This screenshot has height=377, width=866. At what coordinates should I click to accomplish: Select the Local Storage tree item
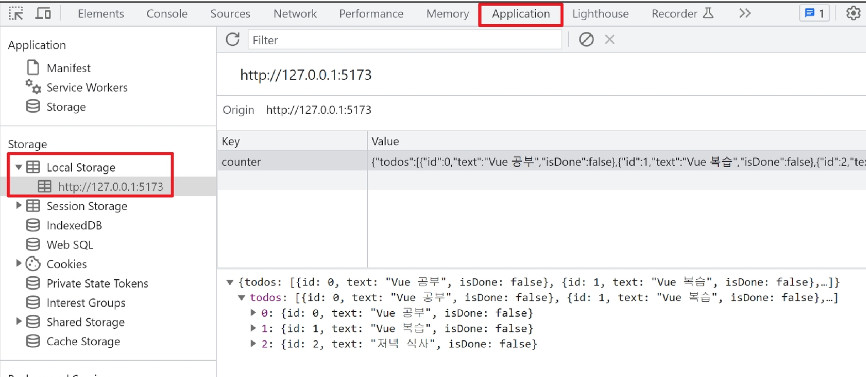pos(81,167)
